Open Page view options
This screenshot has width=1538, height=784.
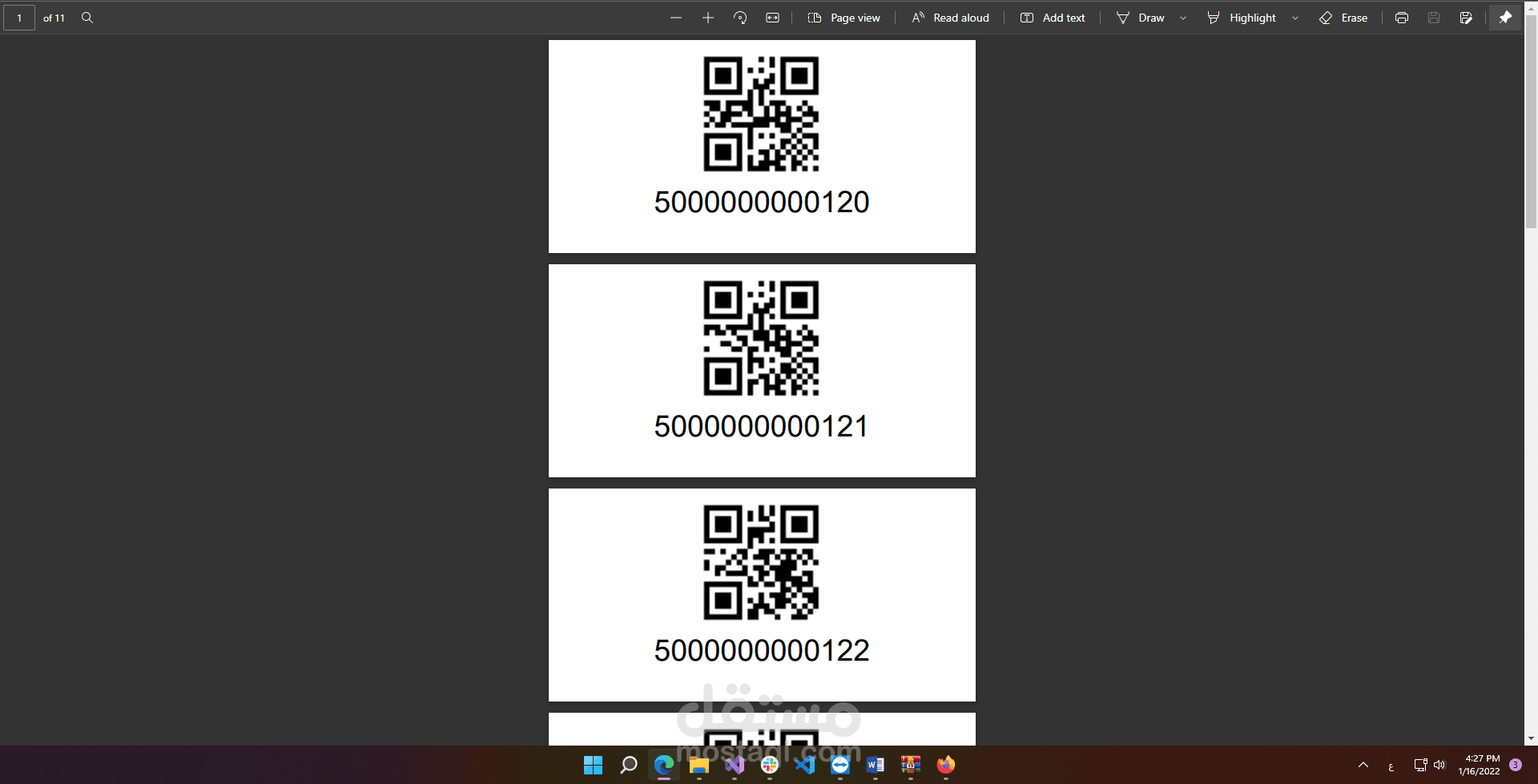tap(844, 18)
